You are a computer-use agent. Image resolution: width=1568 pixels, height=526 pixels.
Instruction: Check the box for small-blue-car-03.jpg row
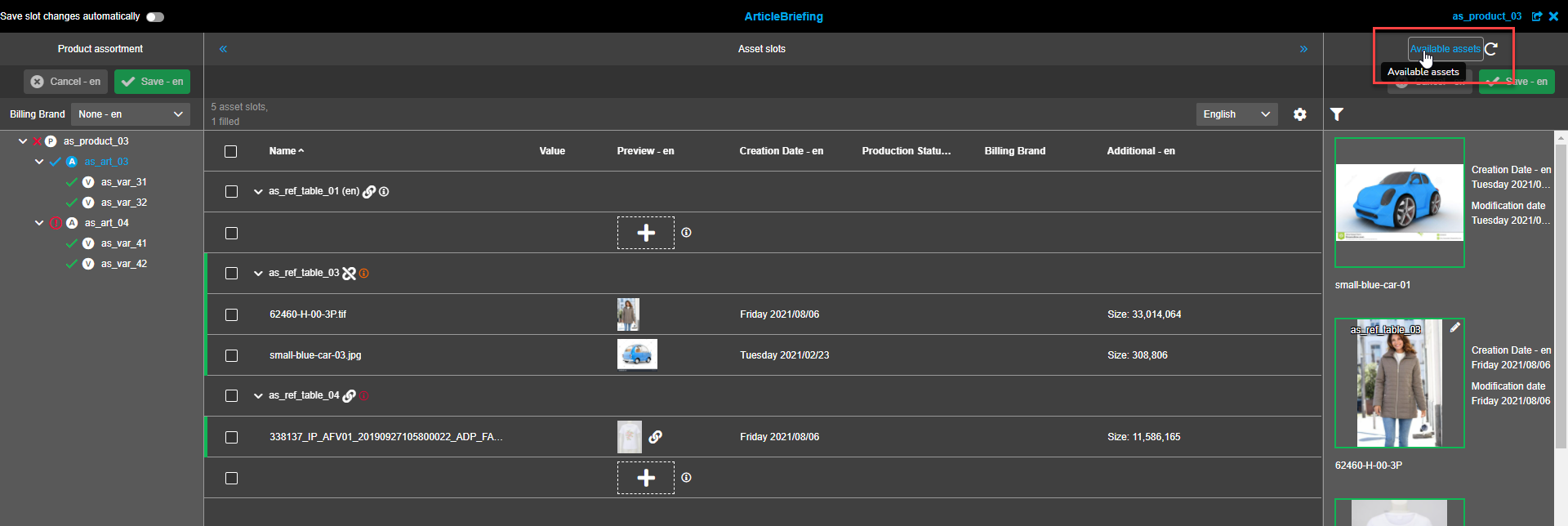[231, 355]
